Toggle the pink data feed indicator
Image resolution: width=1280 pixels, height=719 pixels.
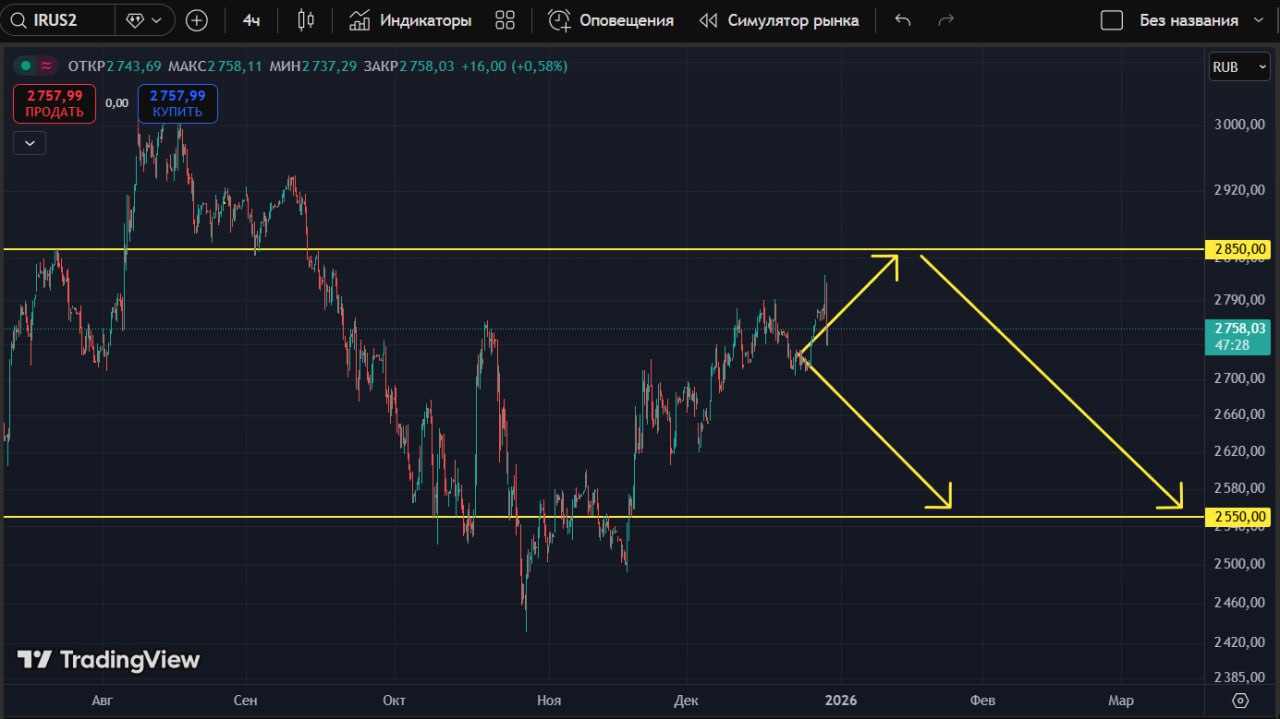(x=46, y=66)
